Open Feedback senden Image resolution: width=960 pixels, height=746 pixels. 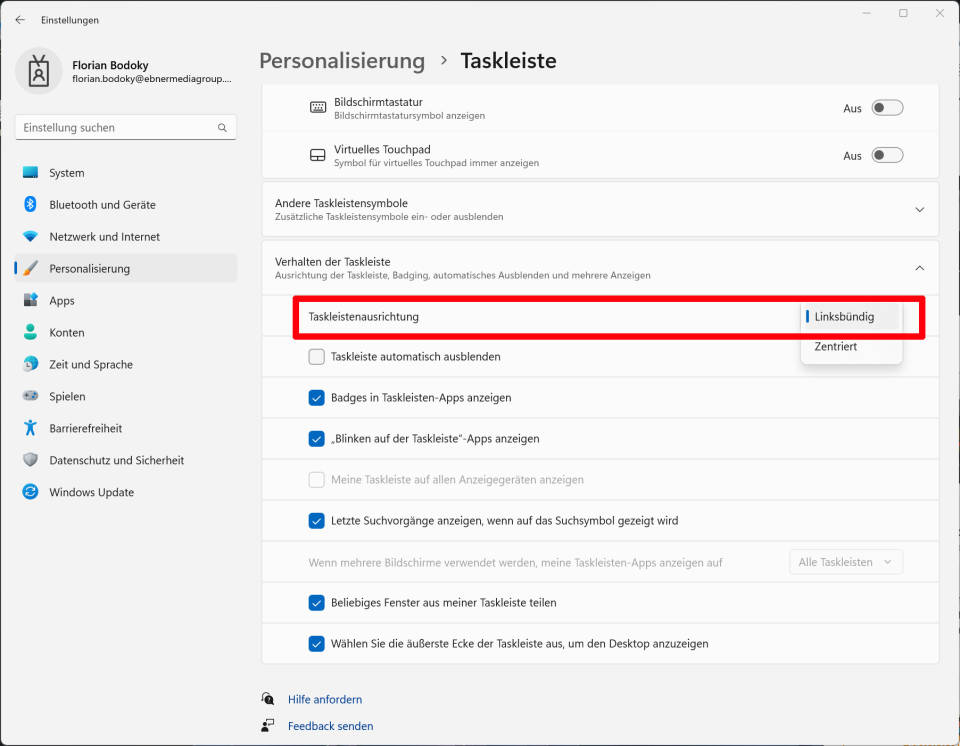click(330, 725)
